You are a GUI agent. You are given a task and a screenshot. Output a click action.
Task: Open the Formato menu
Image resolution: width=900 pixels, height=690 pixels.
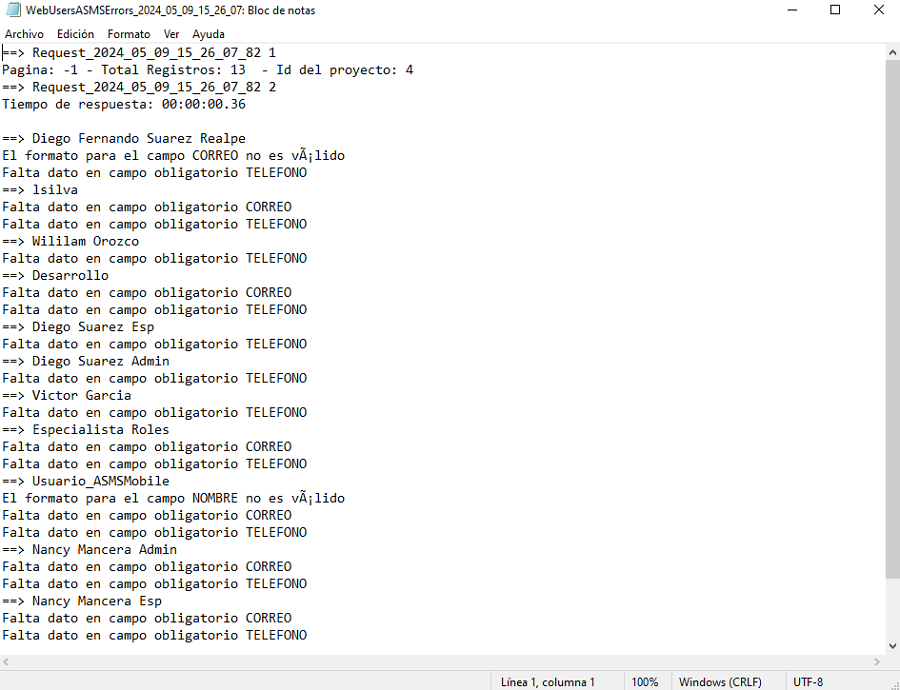click(129, 34)
